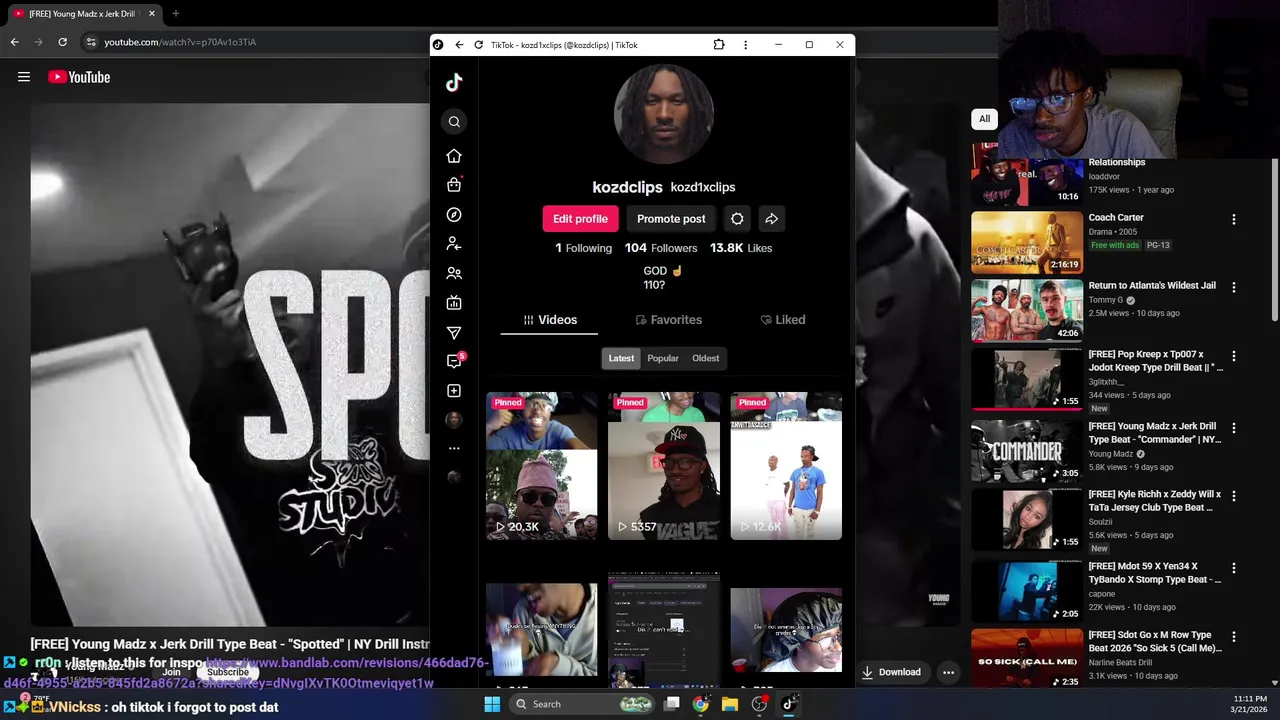Open the profile settings gear icon
This screenshot has width=1280, height=720.
click(x=737, y=219)
